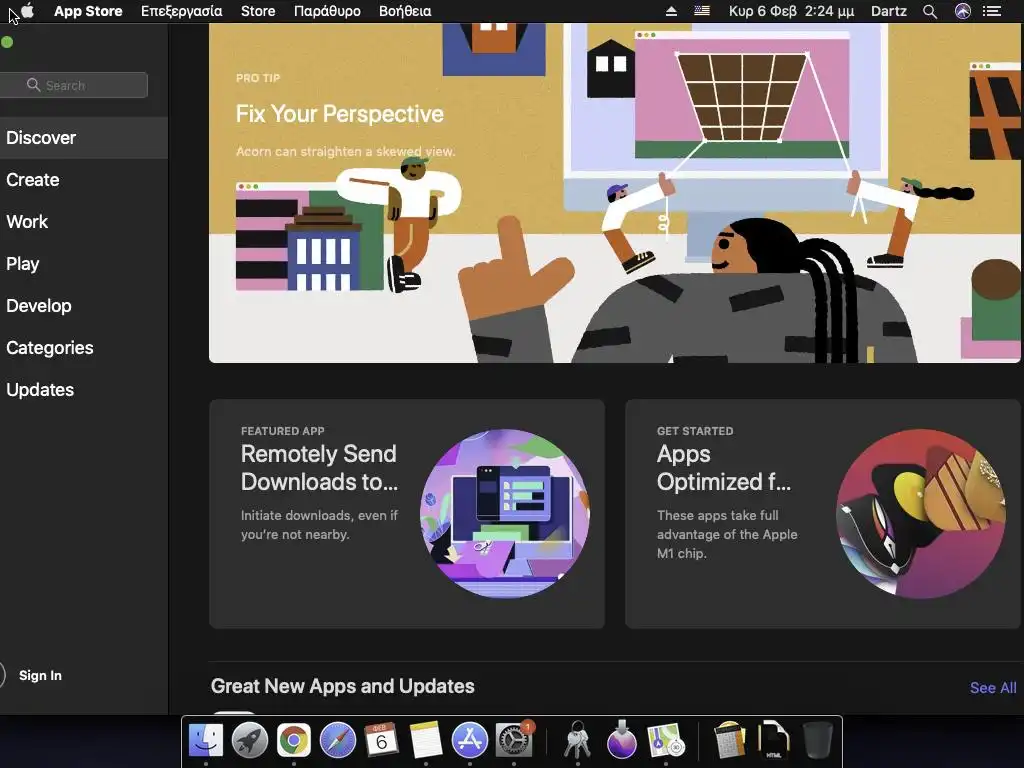The height and width of the screenshot is (768, 1024).
Task: Open the Apple menu
Action: point(27,11)
